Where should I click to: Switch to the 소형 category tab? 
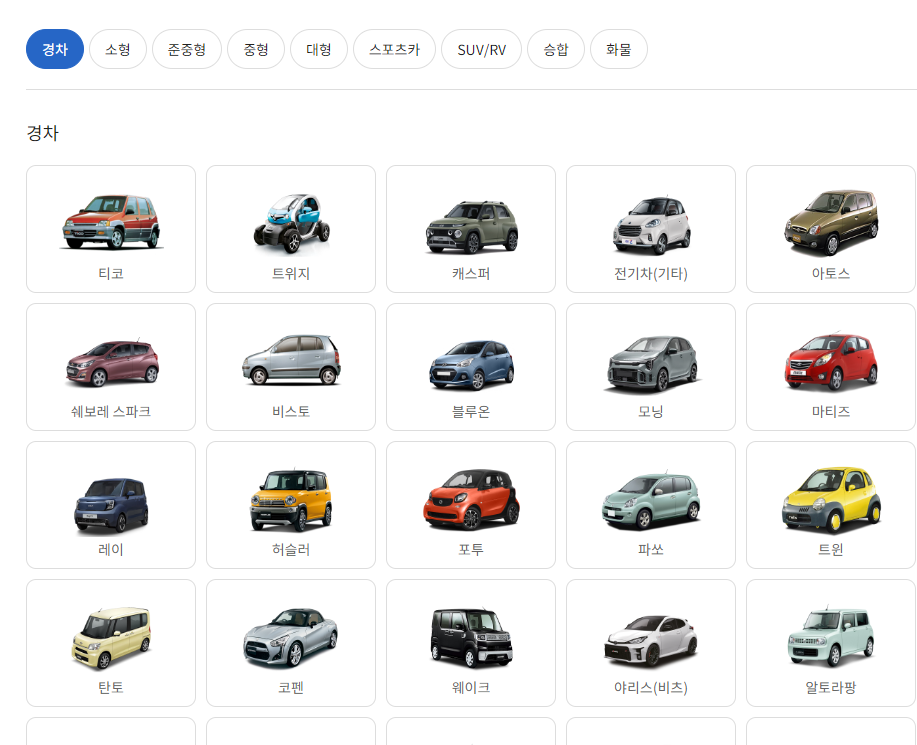pyautogui.click(x=118, y=49)
